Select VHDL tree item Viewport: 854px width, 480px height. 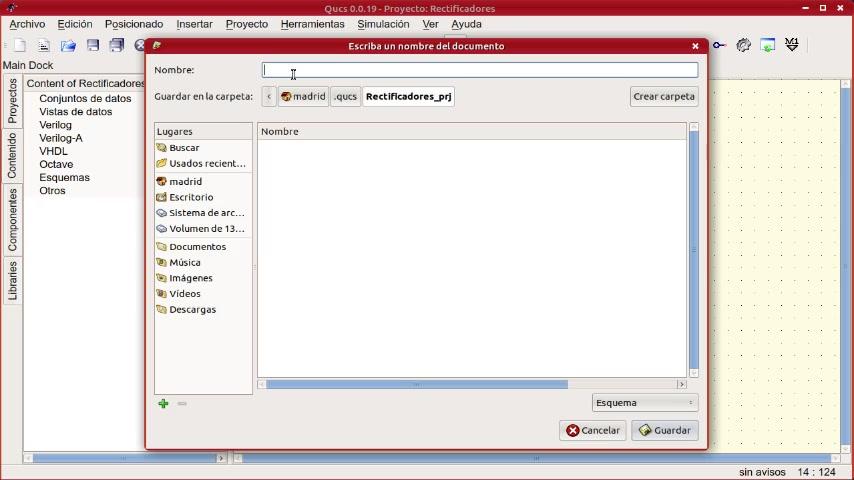tap(53, 151)
